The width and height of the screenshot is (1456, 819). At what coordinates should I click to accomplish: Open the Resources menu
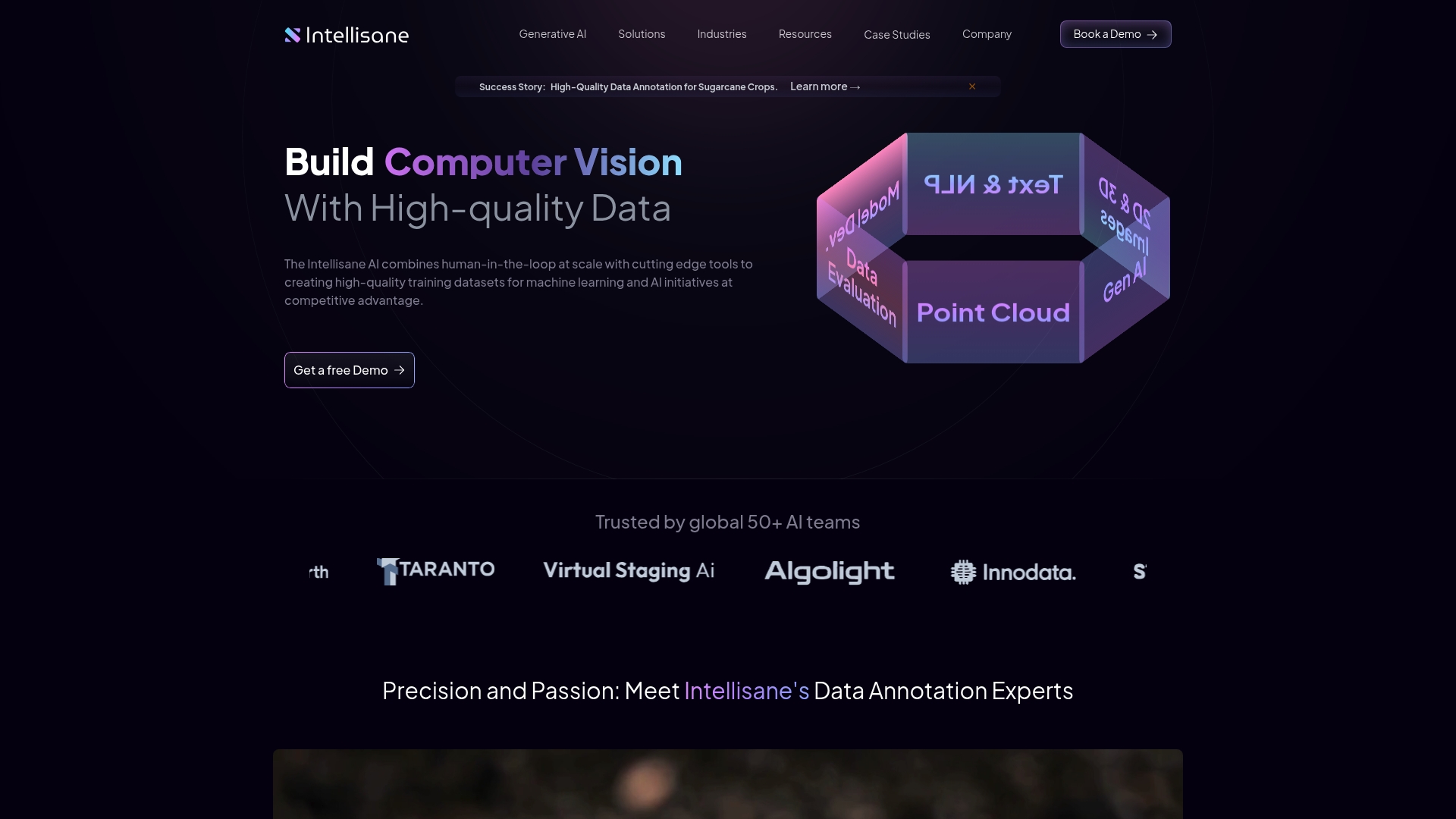[x=805, y=34]
